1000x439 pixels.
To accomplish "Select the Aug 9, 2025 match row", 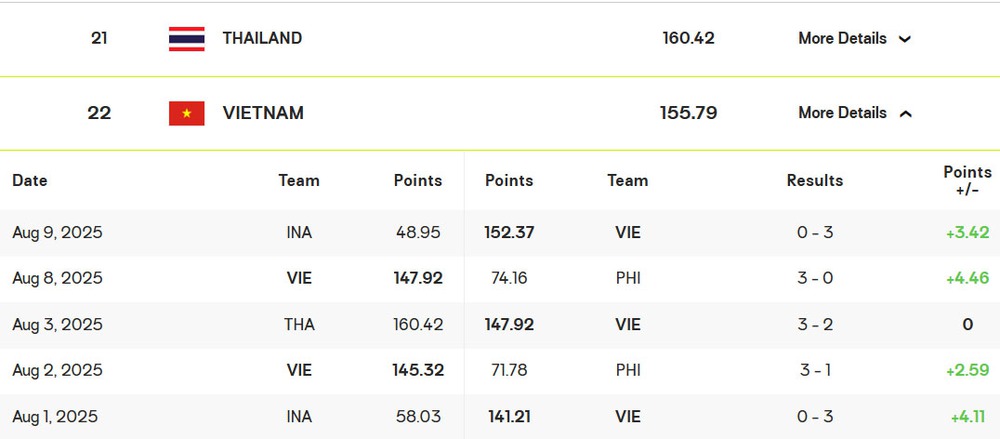I will tap(500, 233).
